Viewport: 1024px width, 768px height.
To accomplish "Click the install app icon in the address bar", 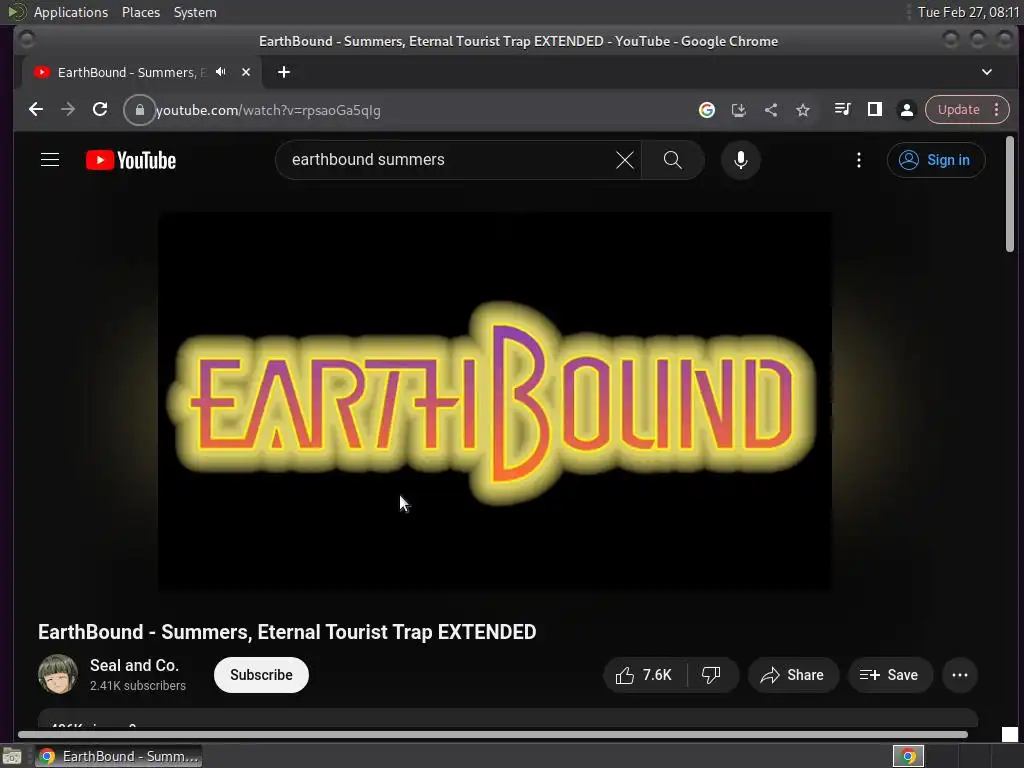I will [x=739, y=110].
